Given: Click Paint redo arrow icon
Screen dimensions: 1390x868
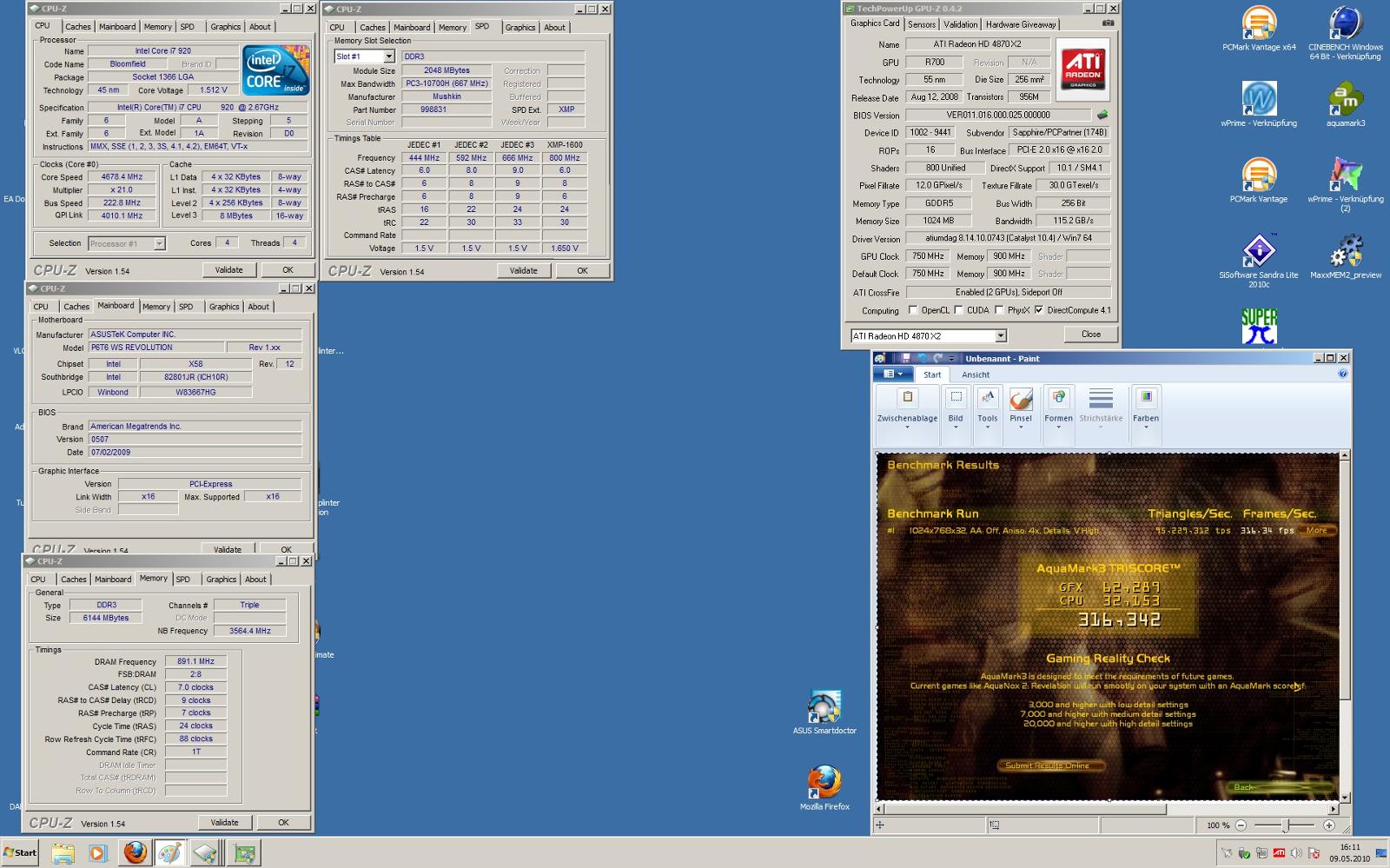Looking at the screenshot, I should click(937, 358).
